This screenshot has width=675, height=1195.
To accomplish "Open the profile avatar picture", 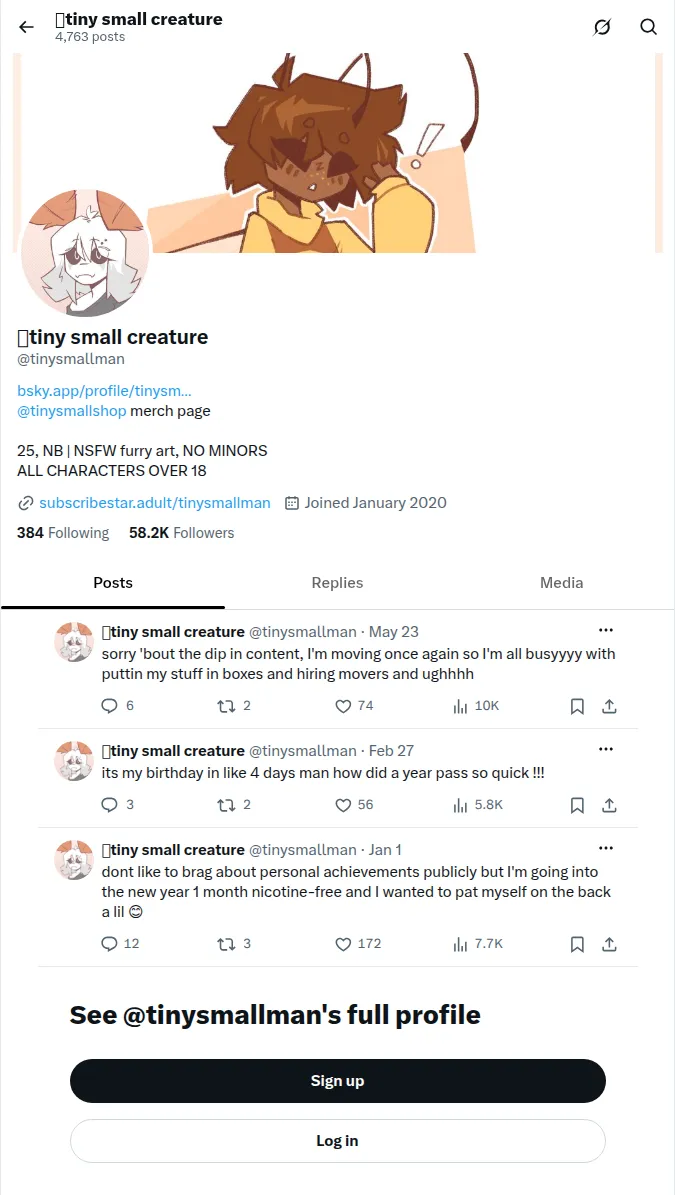I will click(x=85, y=252).
